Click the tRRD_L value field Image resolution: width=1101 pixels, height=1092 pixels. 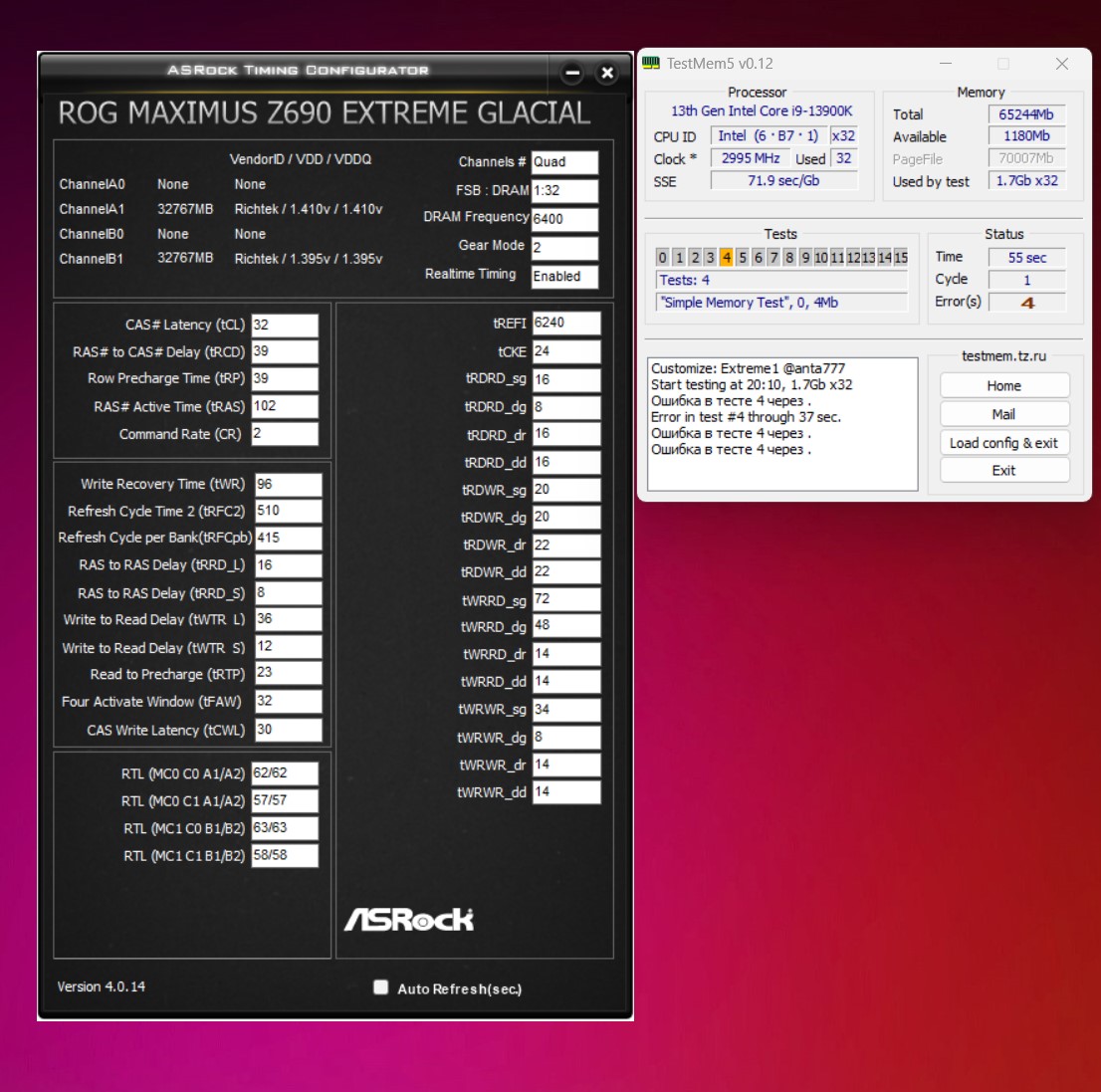pos(288,565)
